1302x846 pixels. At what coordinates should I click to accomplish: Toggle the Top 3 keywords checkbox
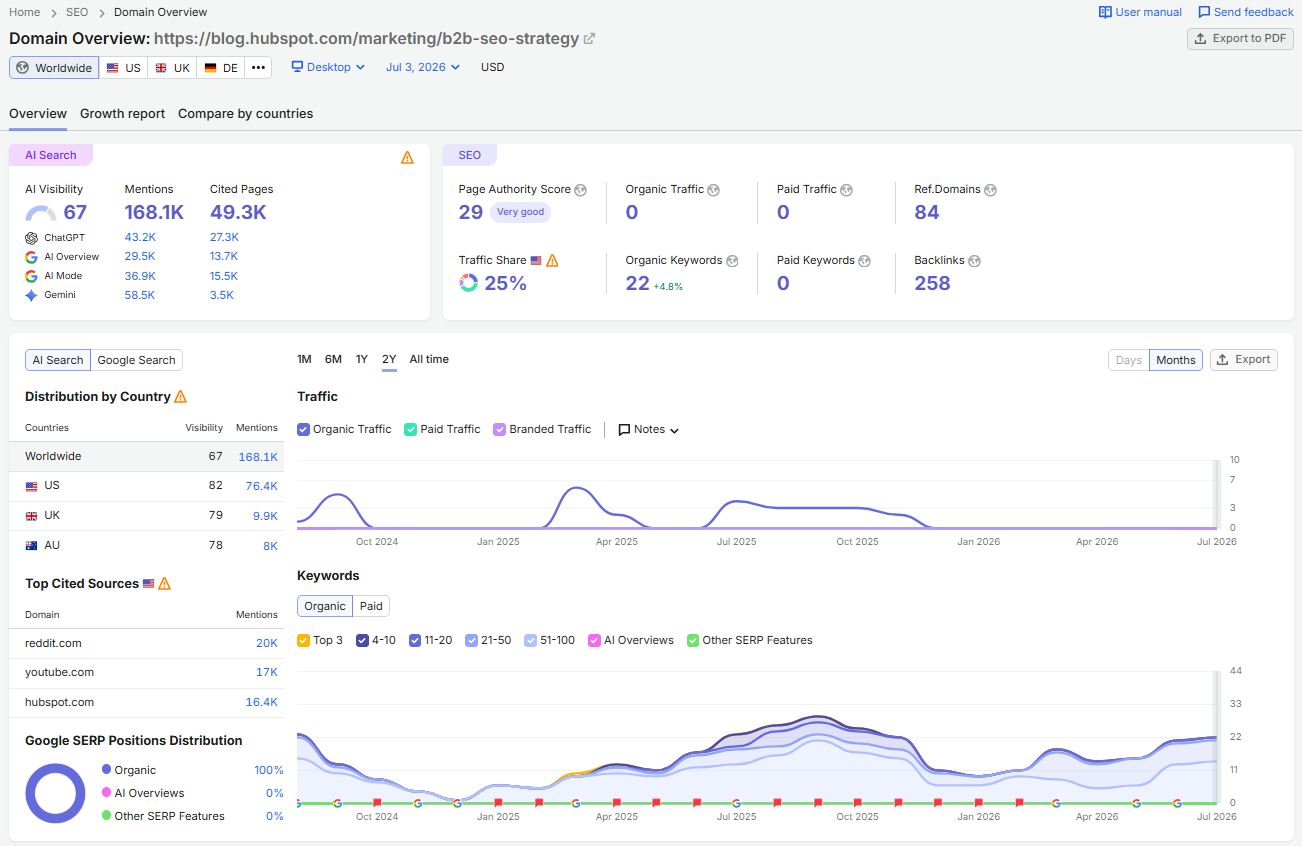pyautogui.click(x=303, y=640)
